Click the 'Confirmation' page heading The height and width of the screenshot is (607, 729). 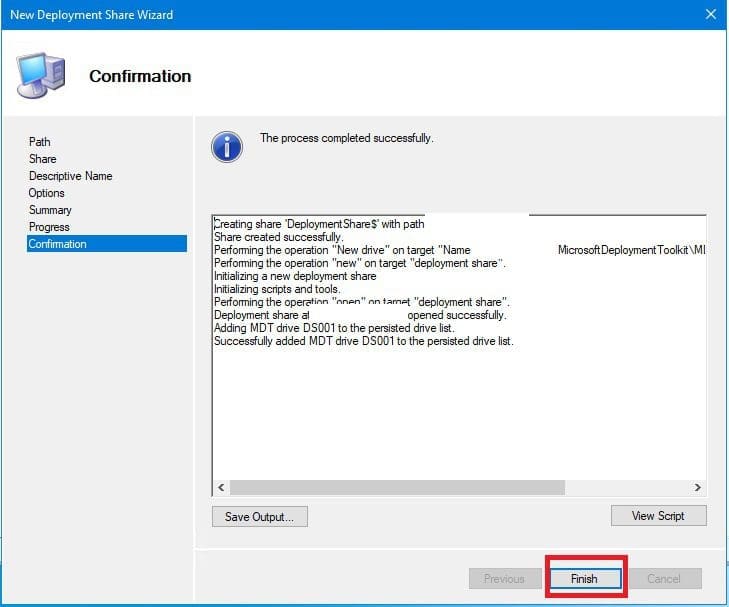click(x=140, y=76)
